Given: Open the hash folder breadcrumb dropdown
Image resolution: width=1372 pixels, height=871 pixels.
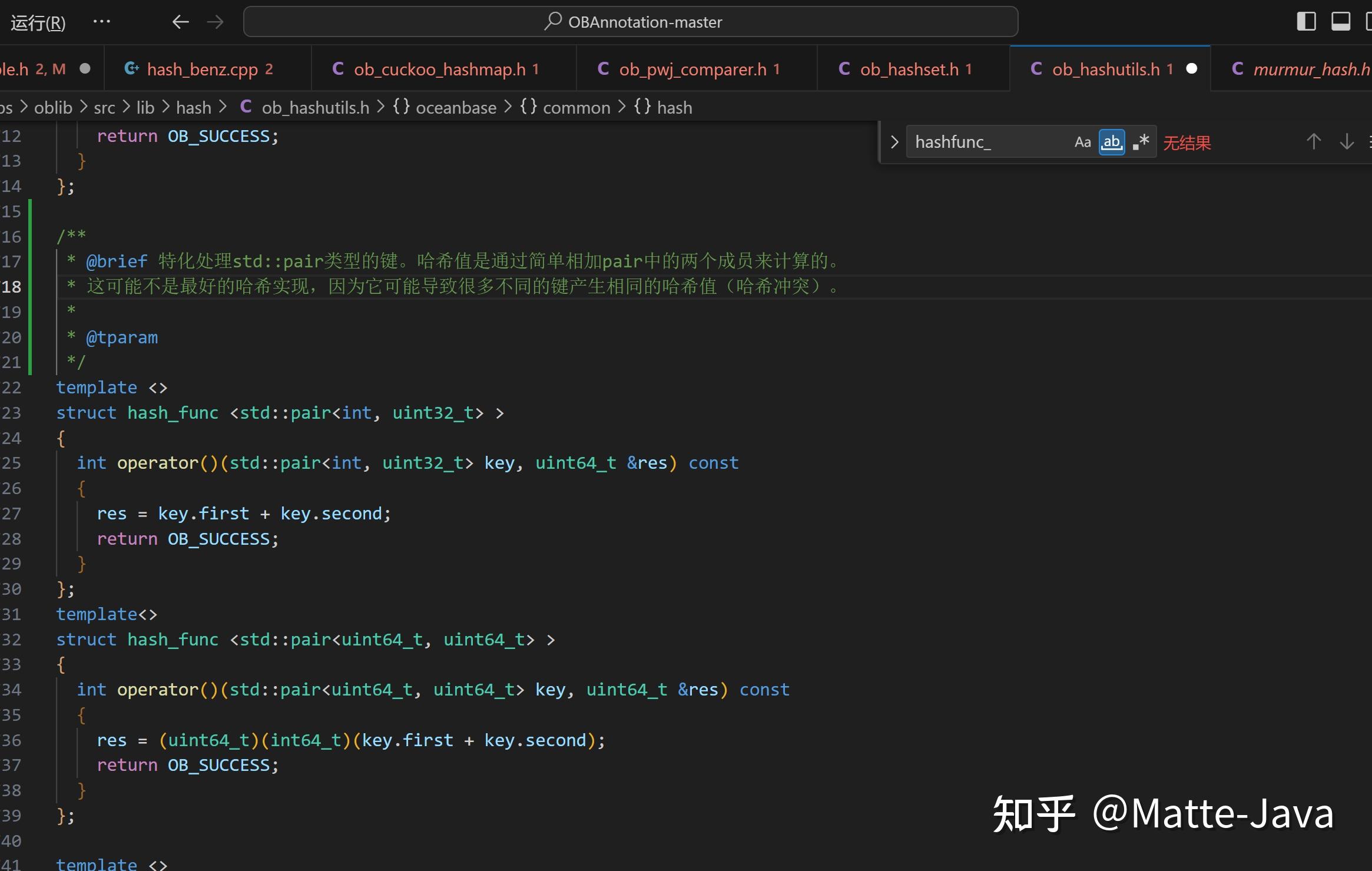Looking at the screenshot, I should pos(194,107).
